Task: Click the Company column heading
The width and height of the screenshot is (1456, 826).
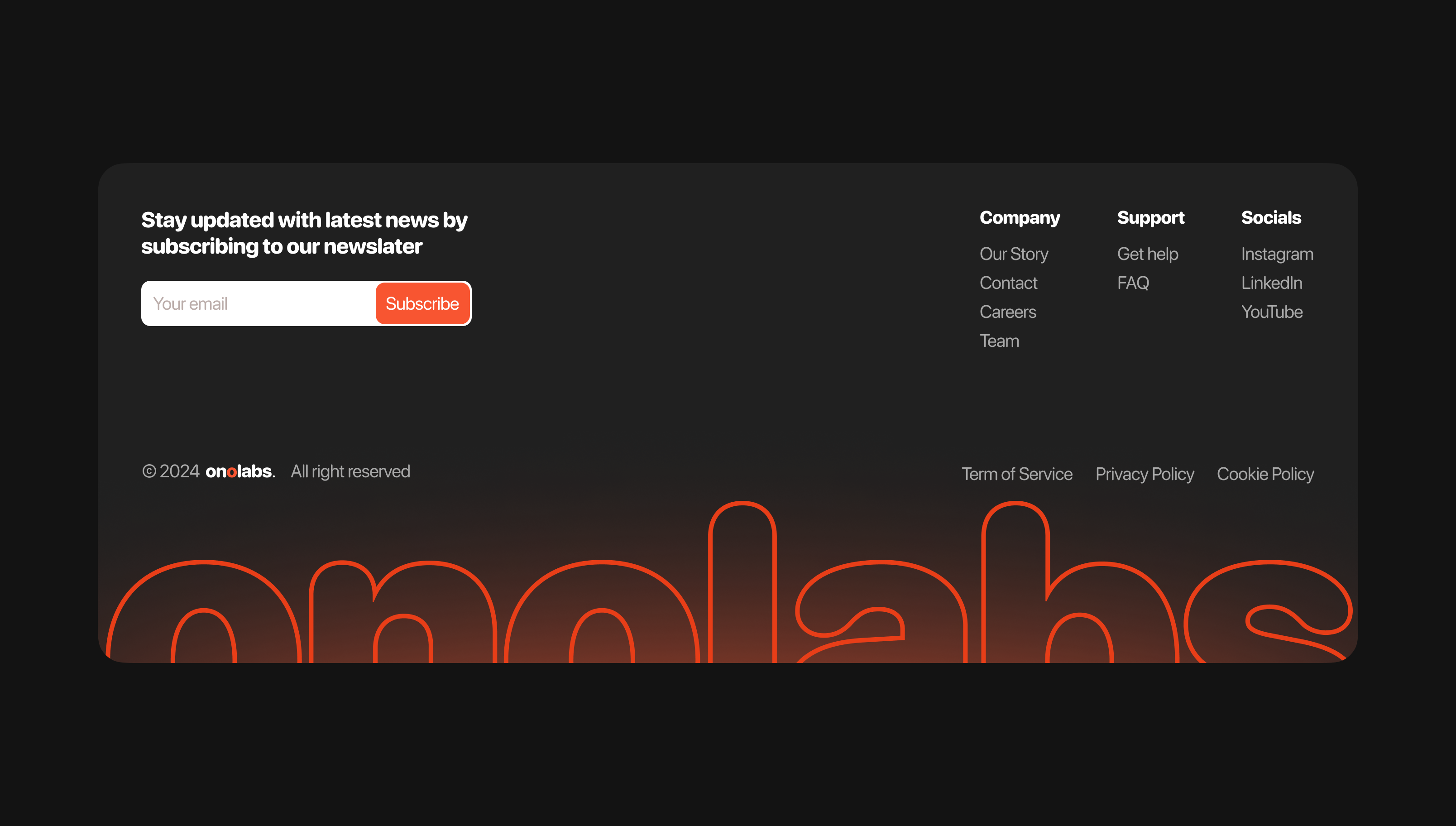Action: point(1020,218)
